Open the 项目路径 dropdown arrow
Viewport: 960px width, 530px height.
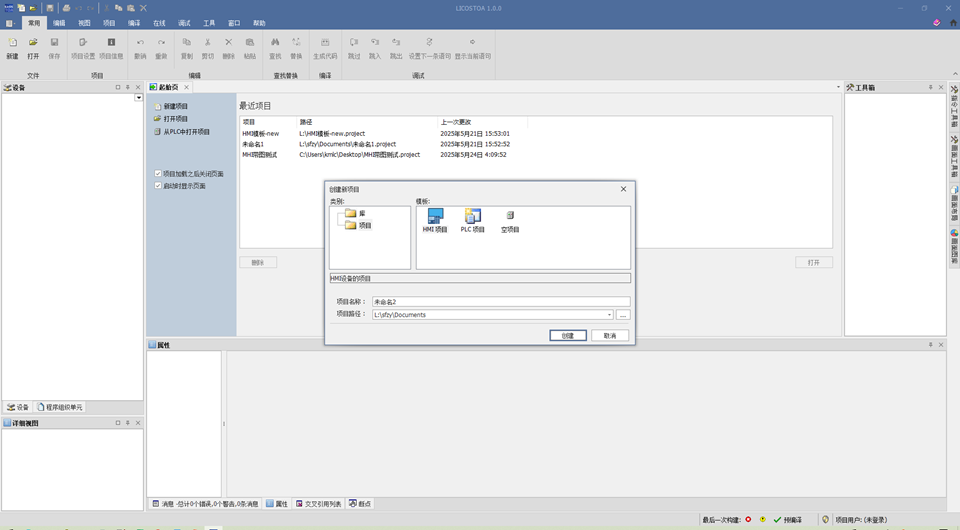[609, 315]
